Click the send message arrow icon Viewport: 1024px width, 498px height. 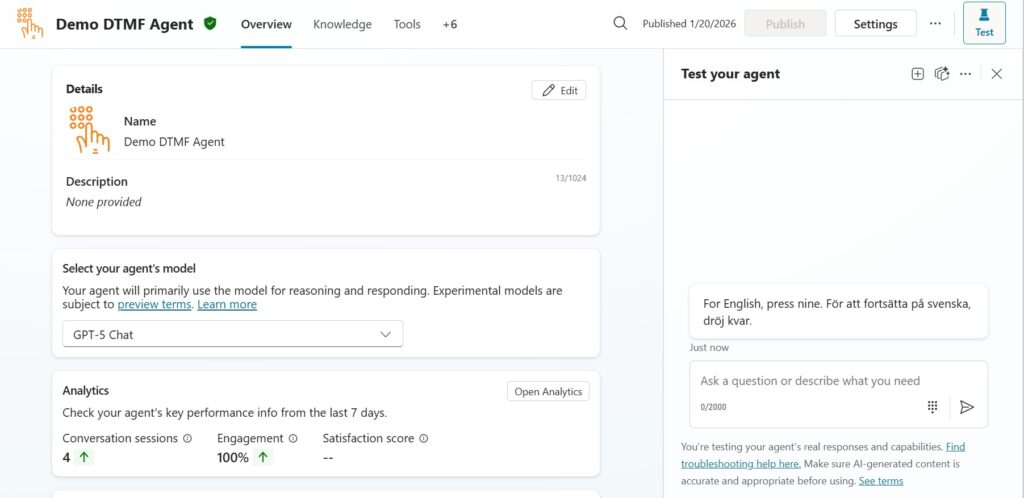(966, 407)
